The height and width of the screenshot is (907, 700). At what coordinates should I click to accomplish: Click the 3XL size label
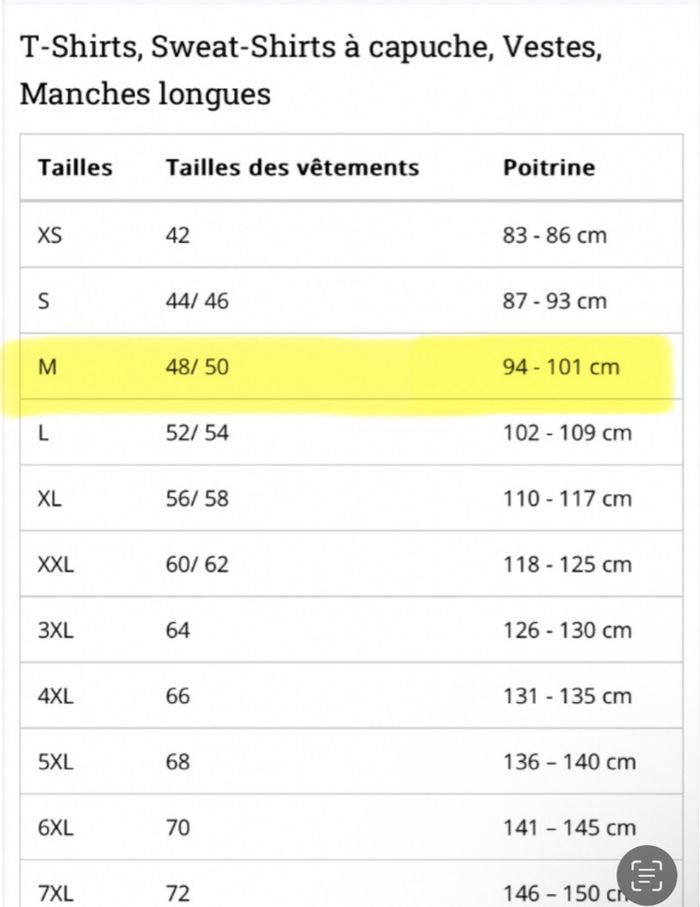(x=55, y=631)
